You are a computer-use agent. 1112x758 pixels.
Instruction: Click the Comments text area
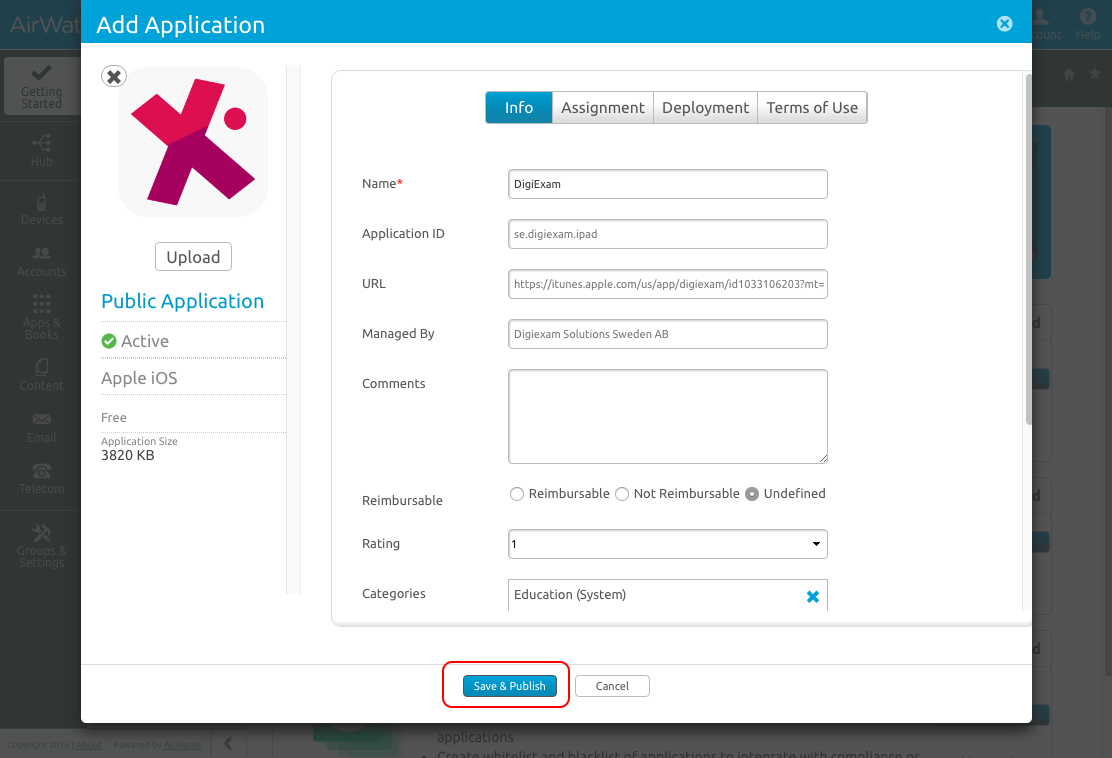click(x=667, y=416)
